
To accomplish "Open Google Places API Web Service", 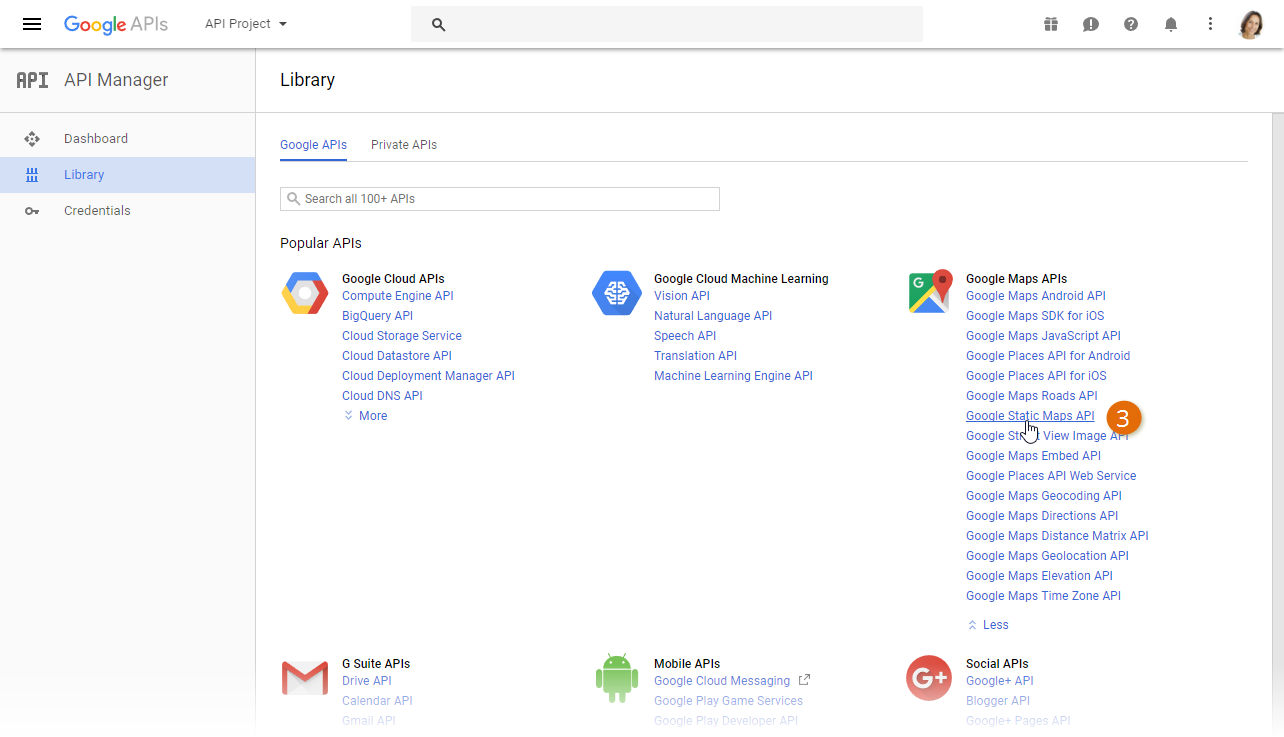I will coord(1051,476).
